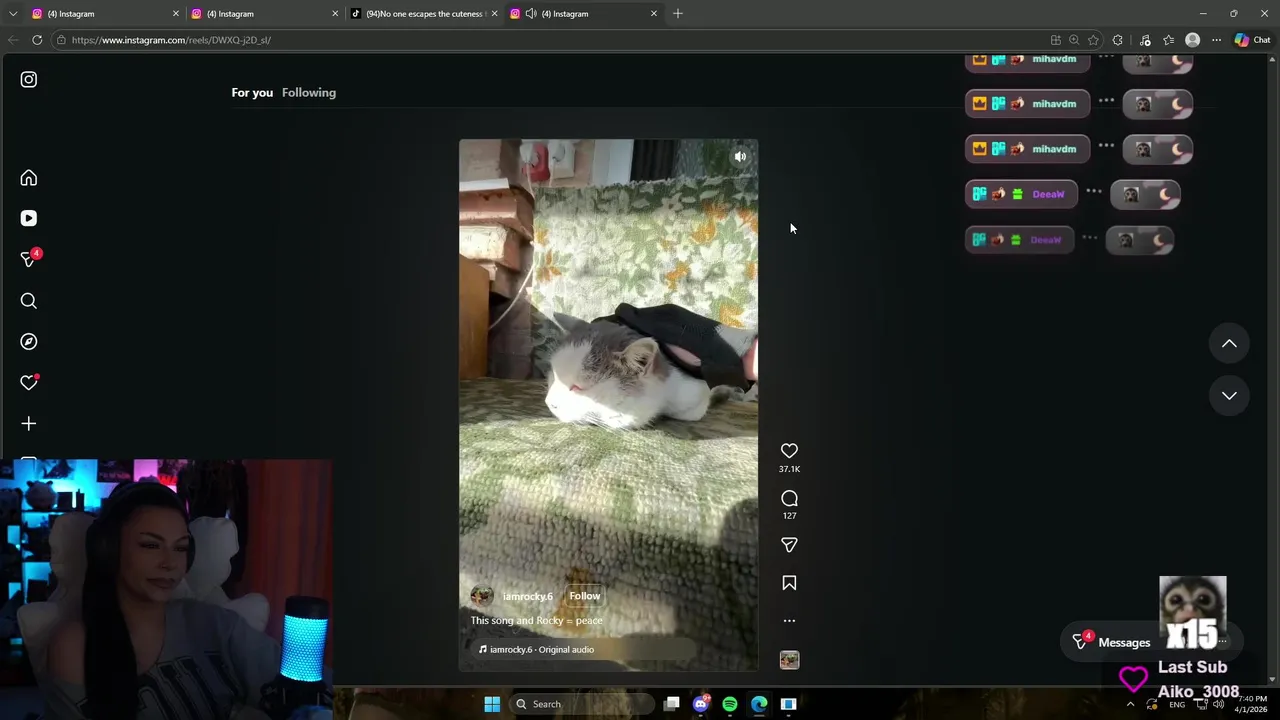
Task: Go to Home in Instagram sidebar
Action: (29, 178)
